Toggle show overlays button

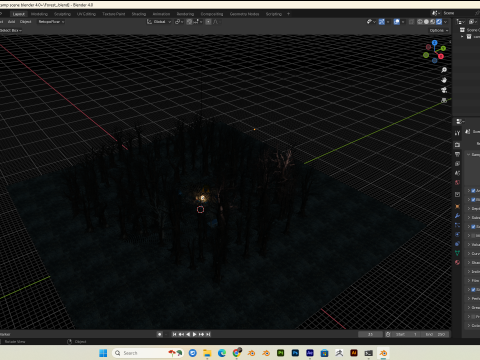point(396,22)
